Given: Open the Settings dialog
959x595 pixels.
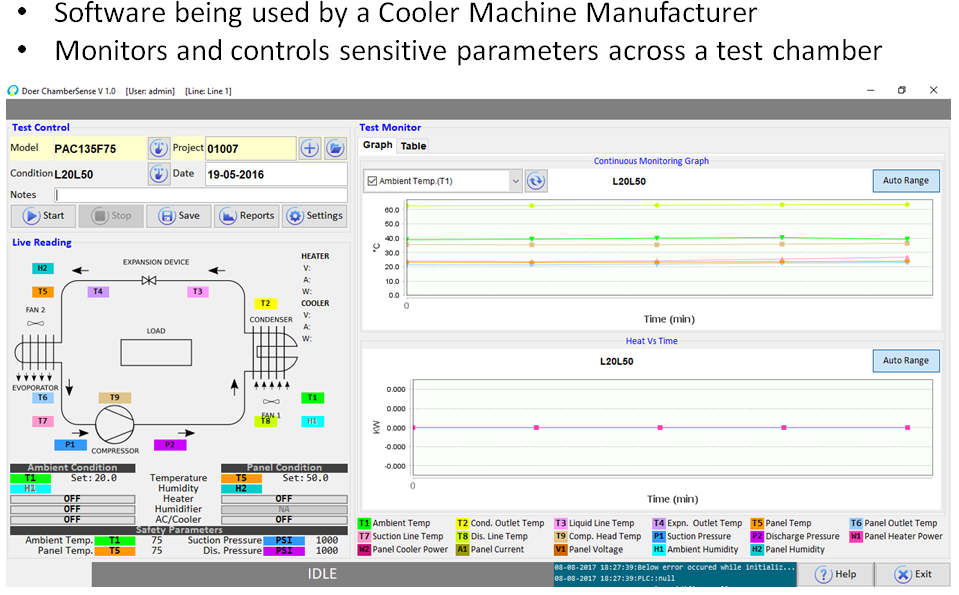Looking at the screenshot, I should click(x=314, y=215).
